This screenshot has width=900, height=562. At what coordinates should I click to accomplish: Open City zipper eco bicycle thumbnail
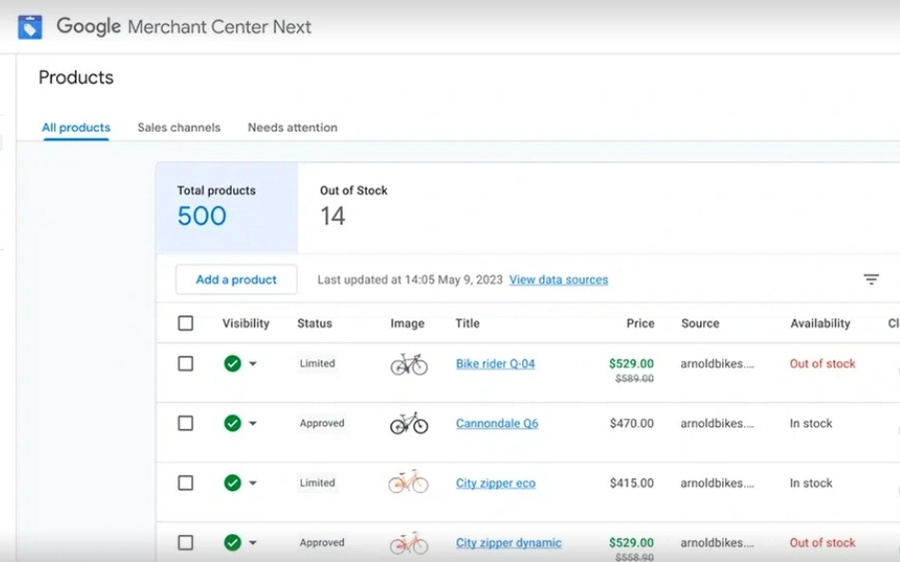pyautogui.click(x=408, y=482)
